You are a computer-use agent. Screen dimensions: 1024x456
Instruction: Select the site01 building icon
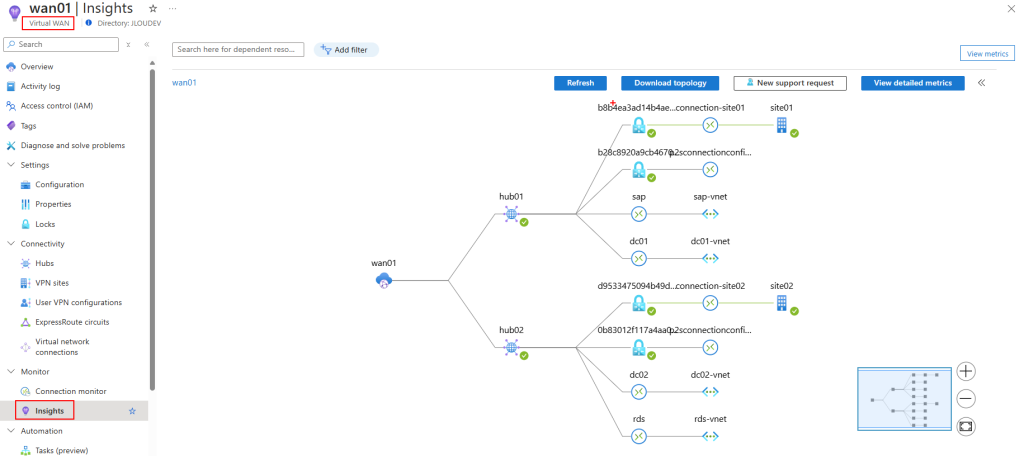click(782, 125)
